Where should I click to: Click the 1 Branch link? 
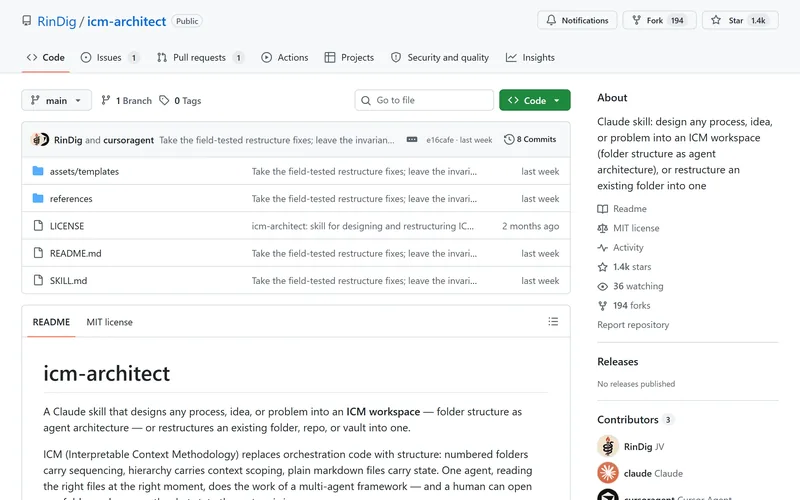pos(127,101)
